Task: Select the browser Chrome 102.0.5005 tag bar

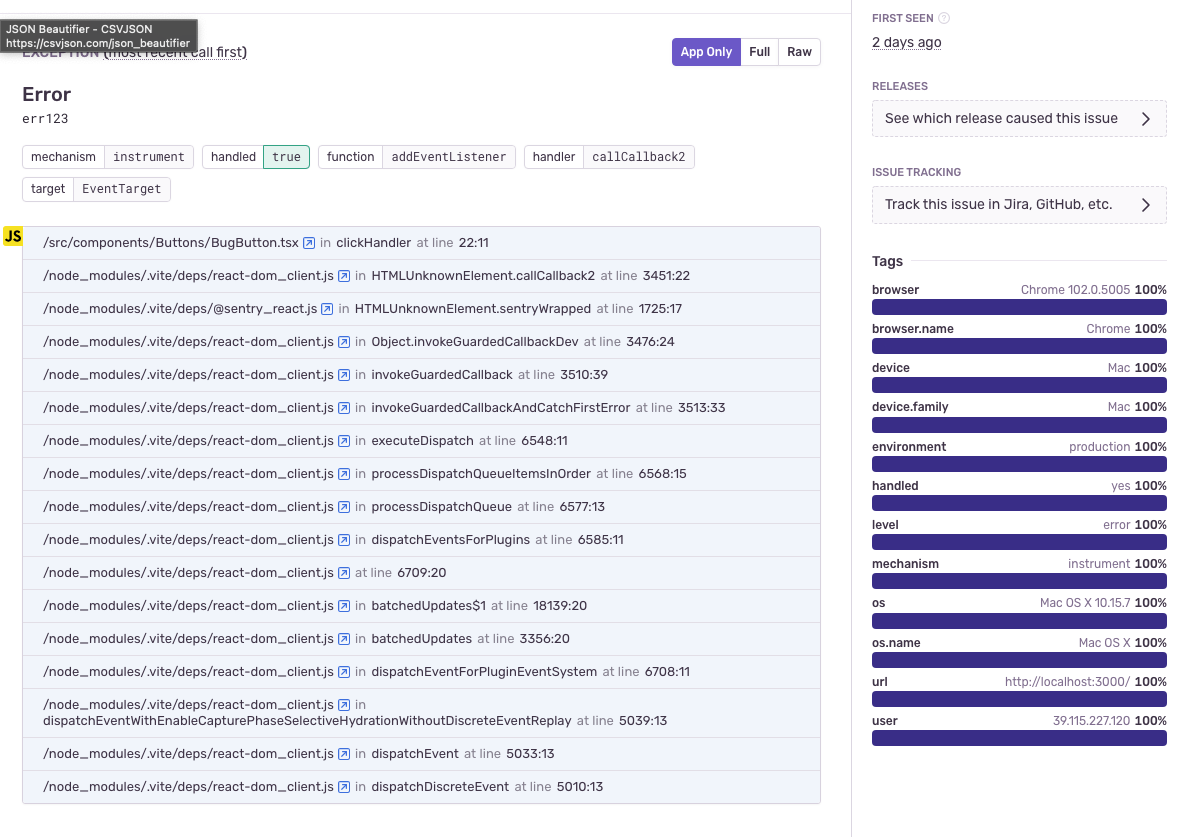Action: (x=1018, y=306)
